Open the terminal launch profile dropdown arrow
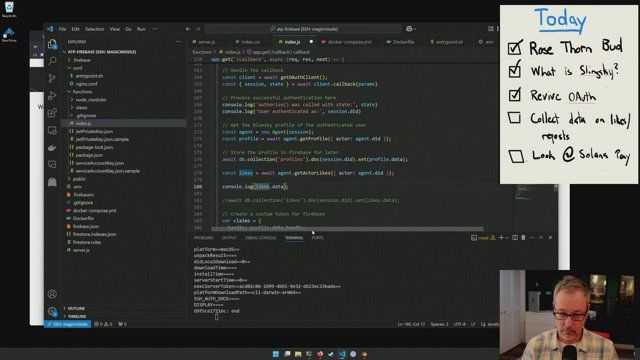This screenshot has width=640, height=360. [507, 238]
